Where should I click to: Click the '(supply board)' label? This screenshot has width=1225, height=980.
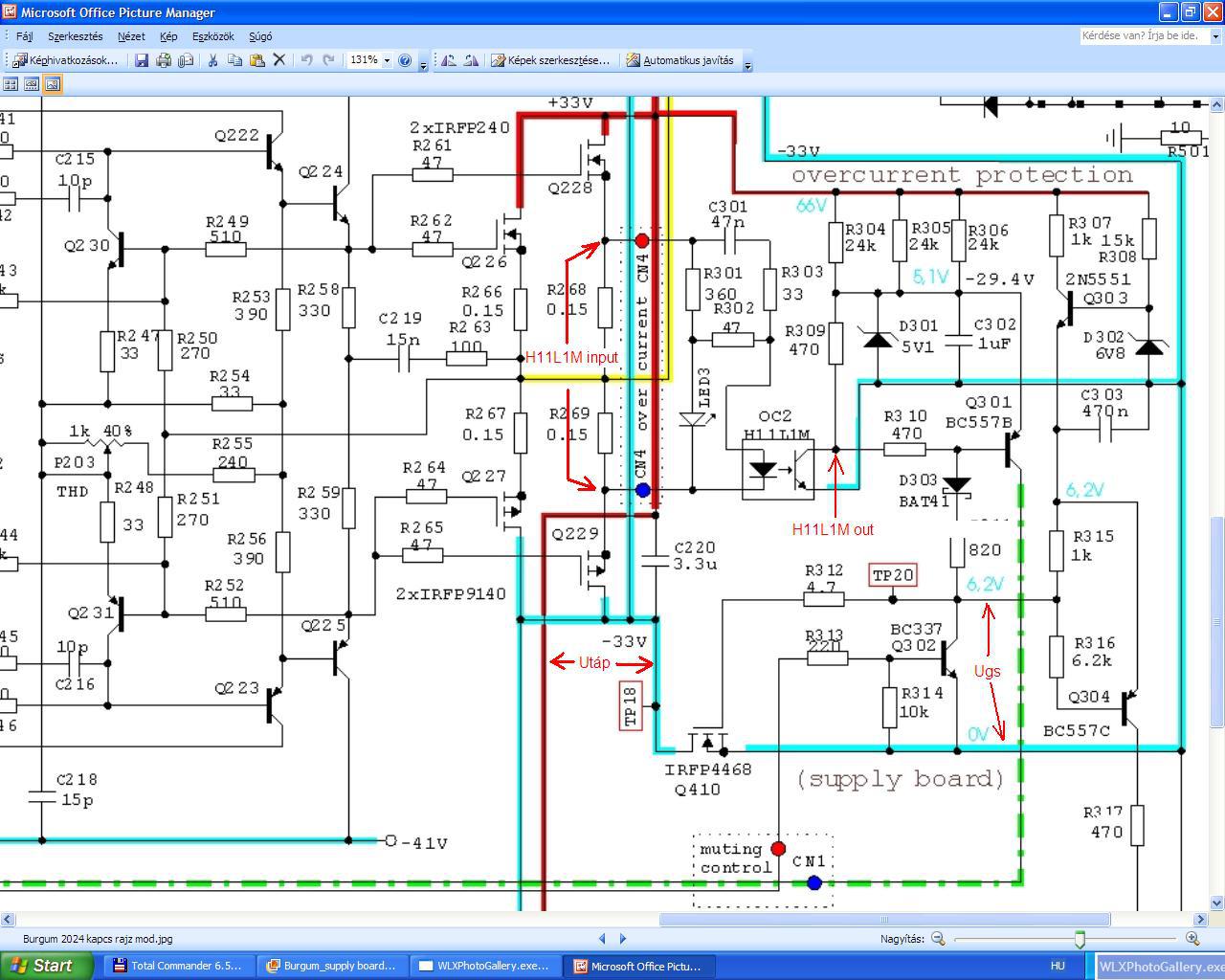pos(901,779)
